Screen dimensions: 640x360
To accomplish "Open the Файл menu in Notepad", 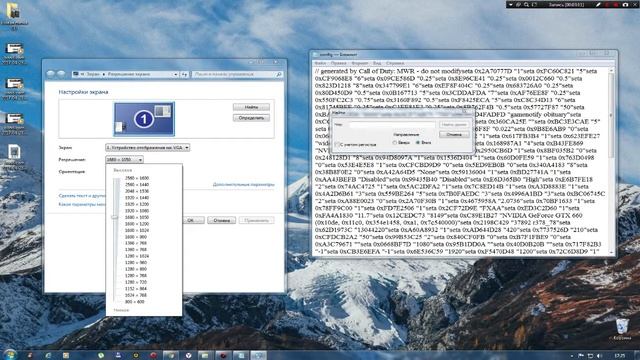I will point(320,63).
